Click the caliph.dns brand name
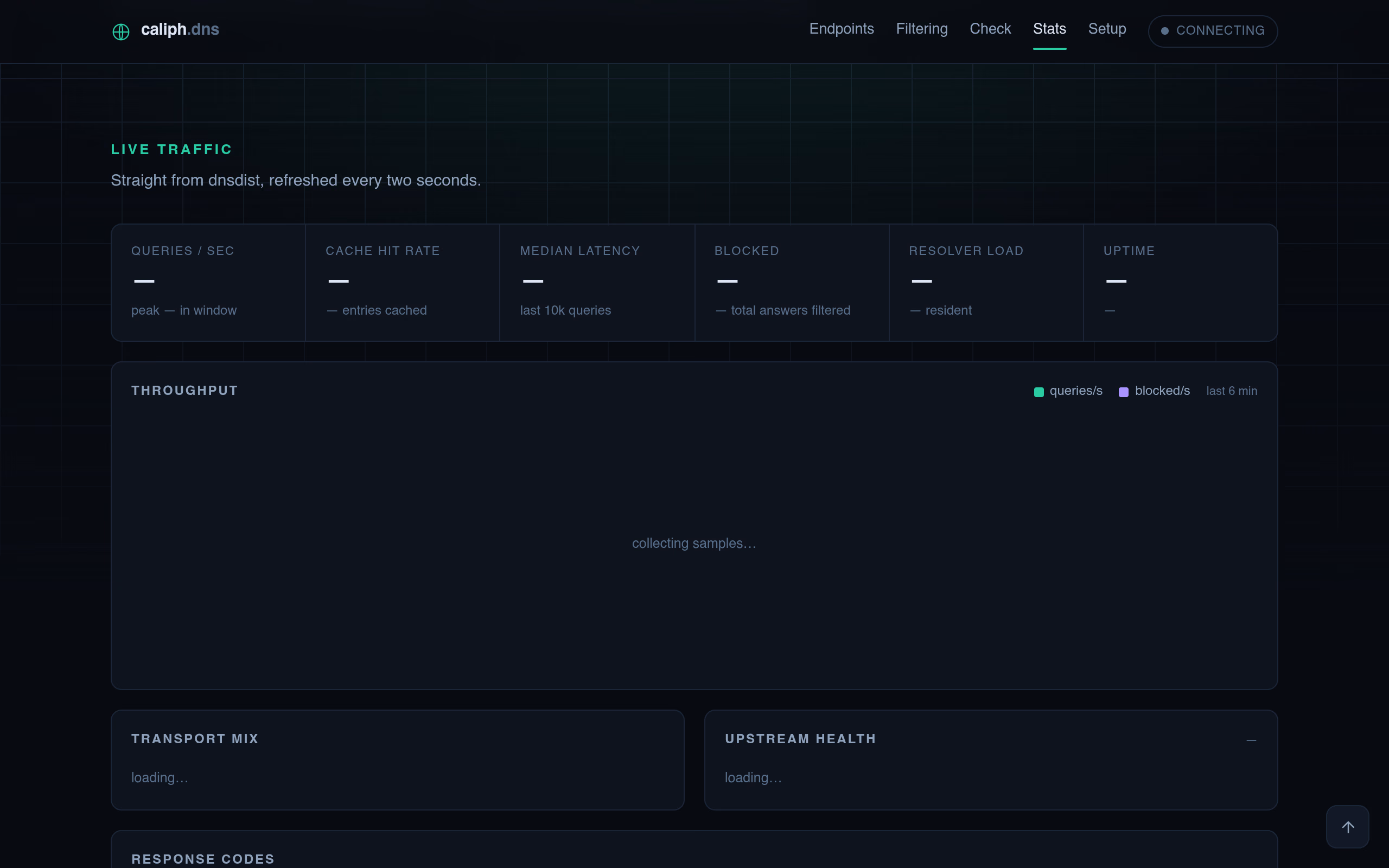 180,29
